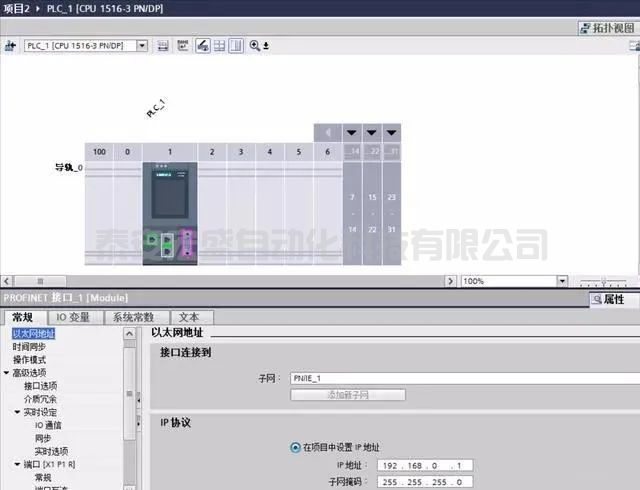Click the horizontal scrollbar right arrow

coord(450,281)
